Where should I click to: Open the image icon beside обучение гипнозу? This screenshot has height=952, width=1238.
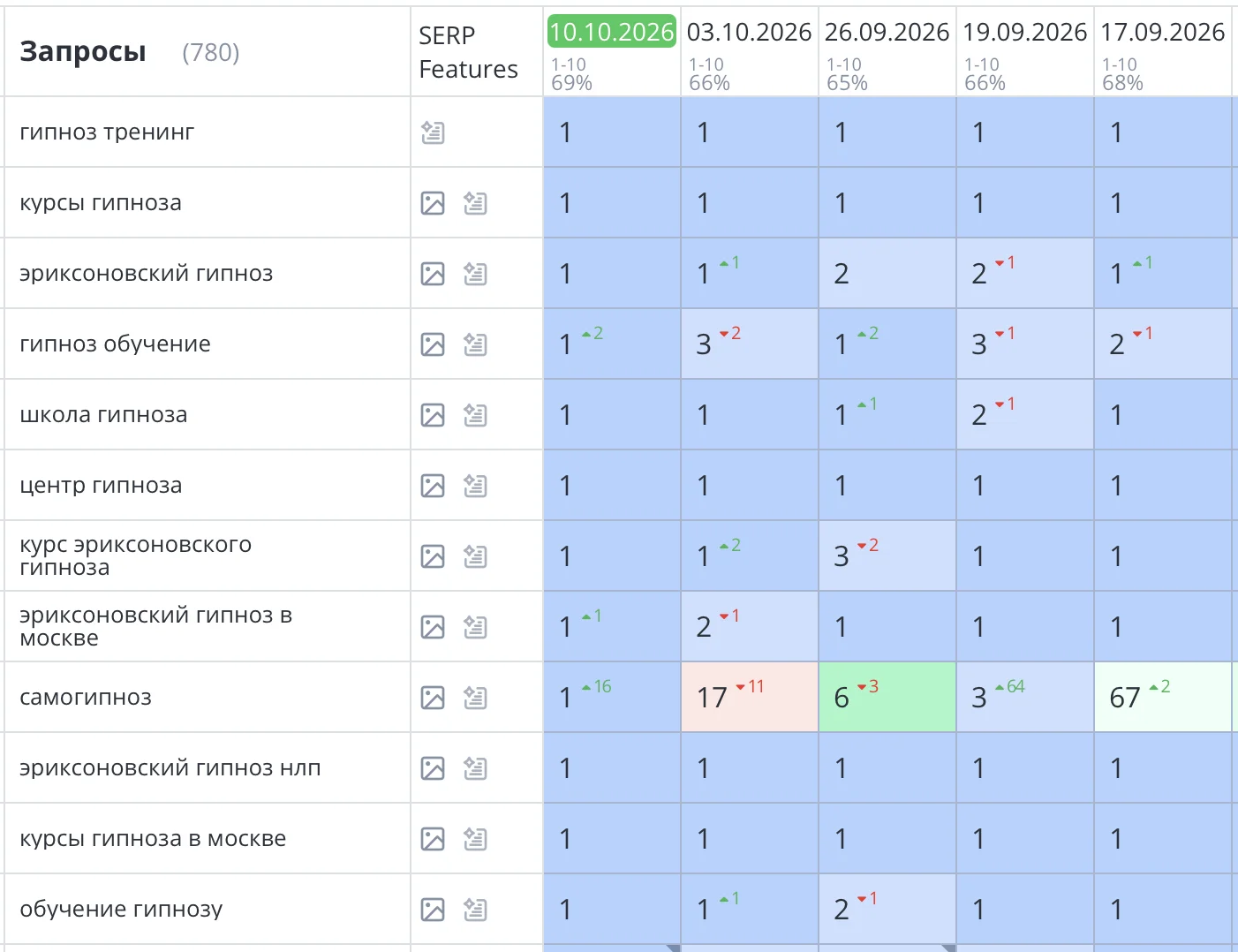tap(433, 910)
